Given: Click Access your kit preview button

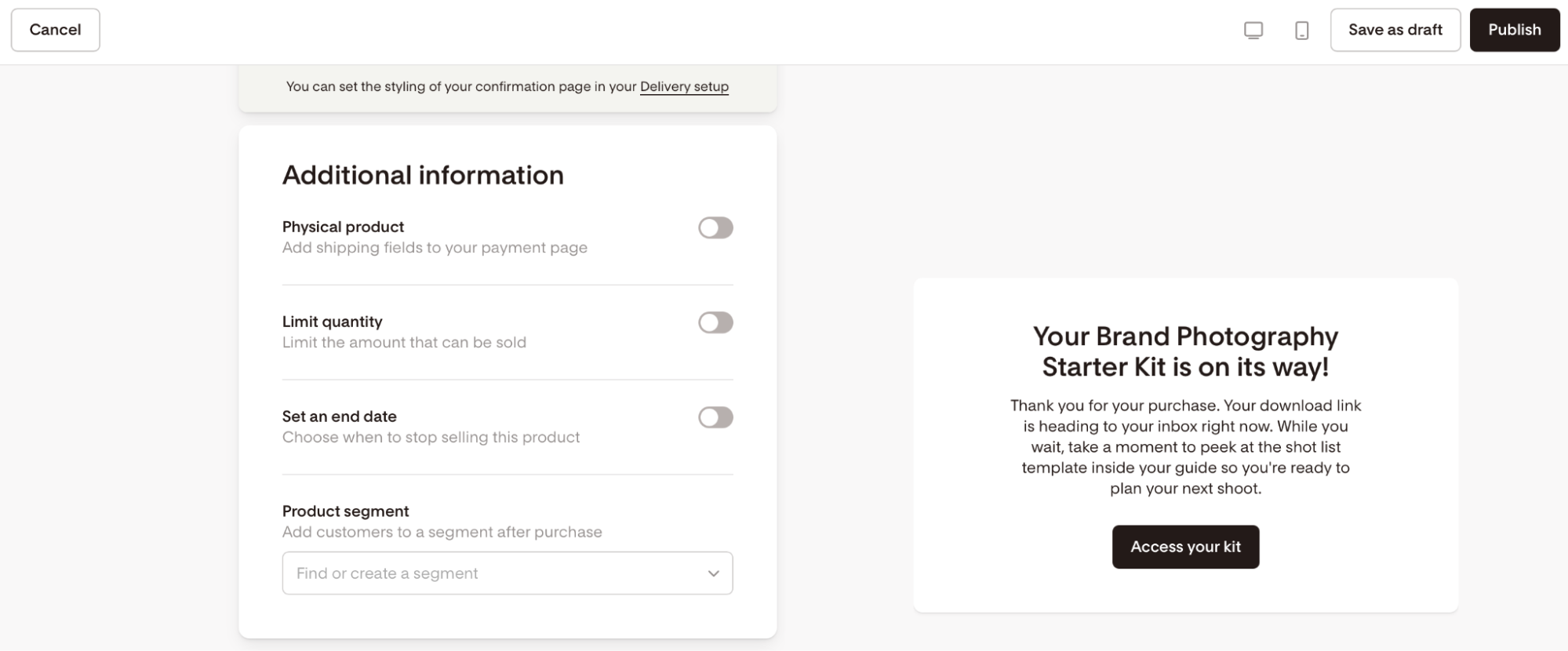Looking at the screenshot, I should click(x=1185, y=547).
